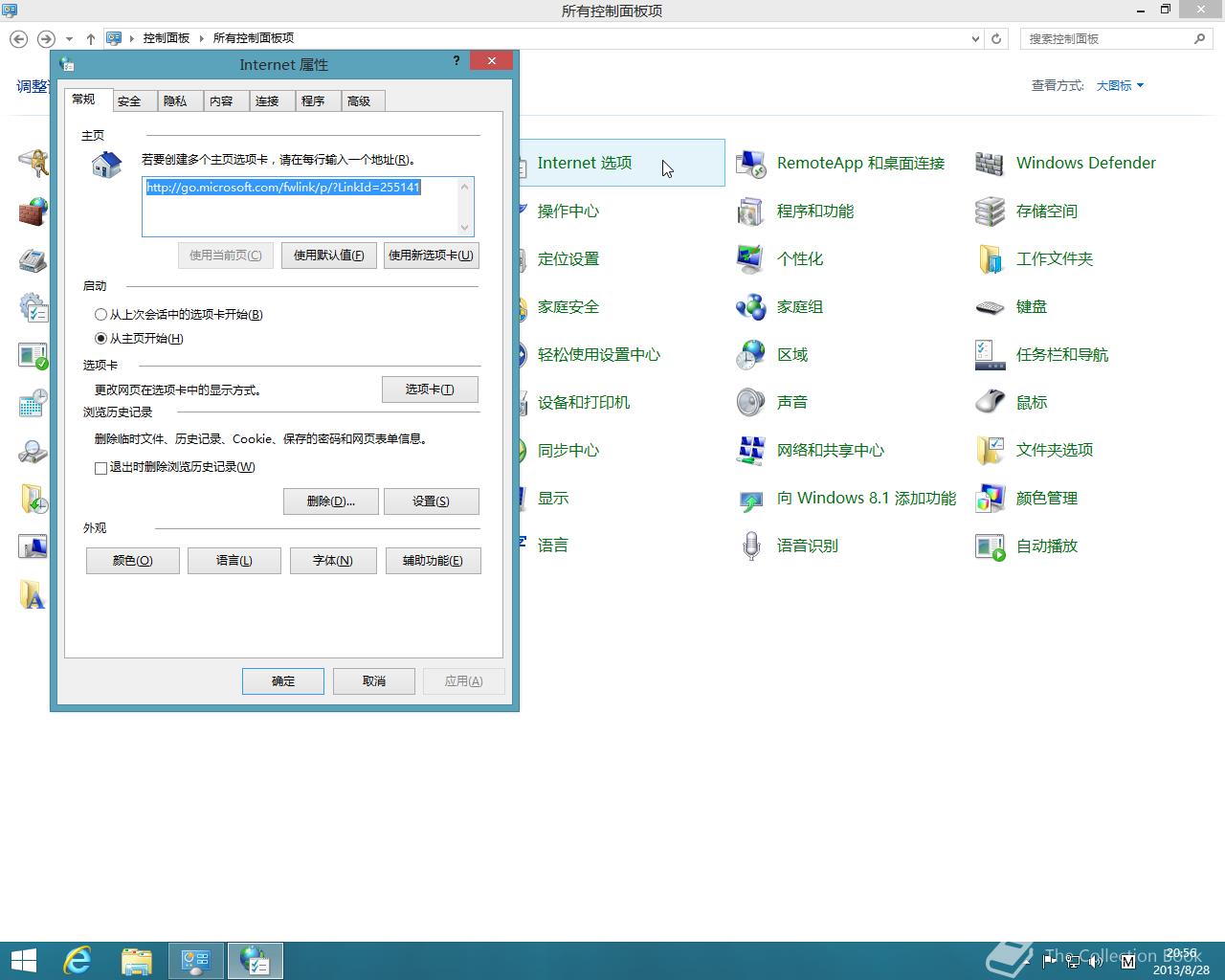Viewport: 1225px width, 980px height.
Task: Click the 程序和功能 icon
Action: 750,212
